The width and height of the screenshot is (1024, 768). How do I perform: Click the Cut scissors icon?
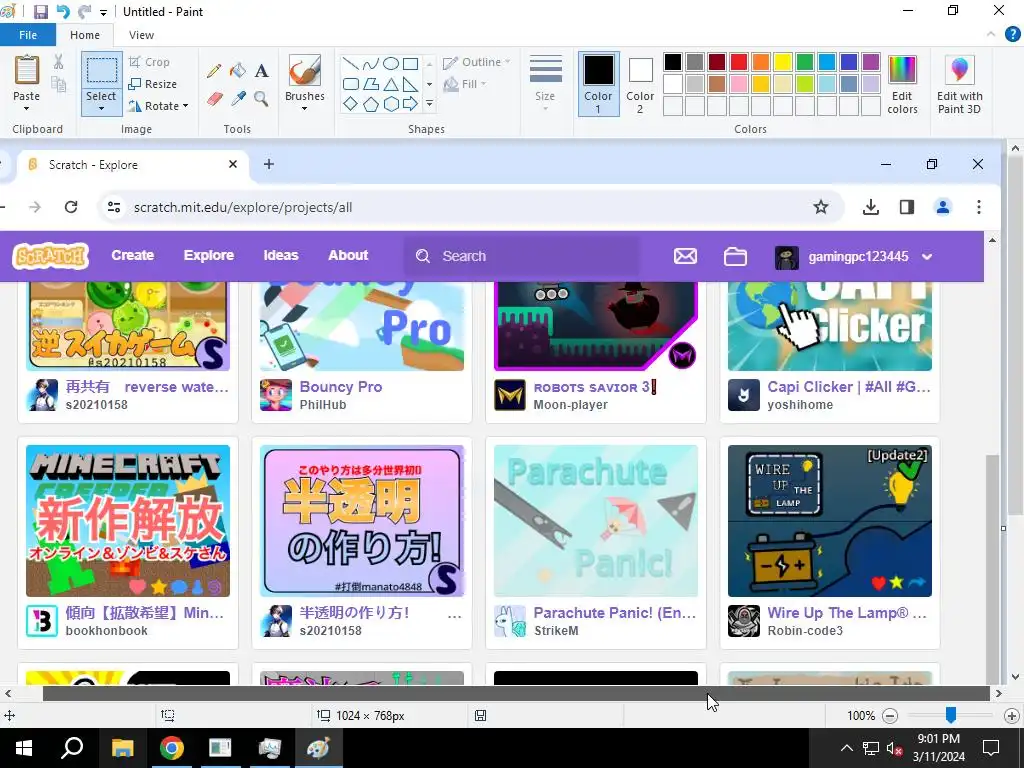click(x=59, y=62)
